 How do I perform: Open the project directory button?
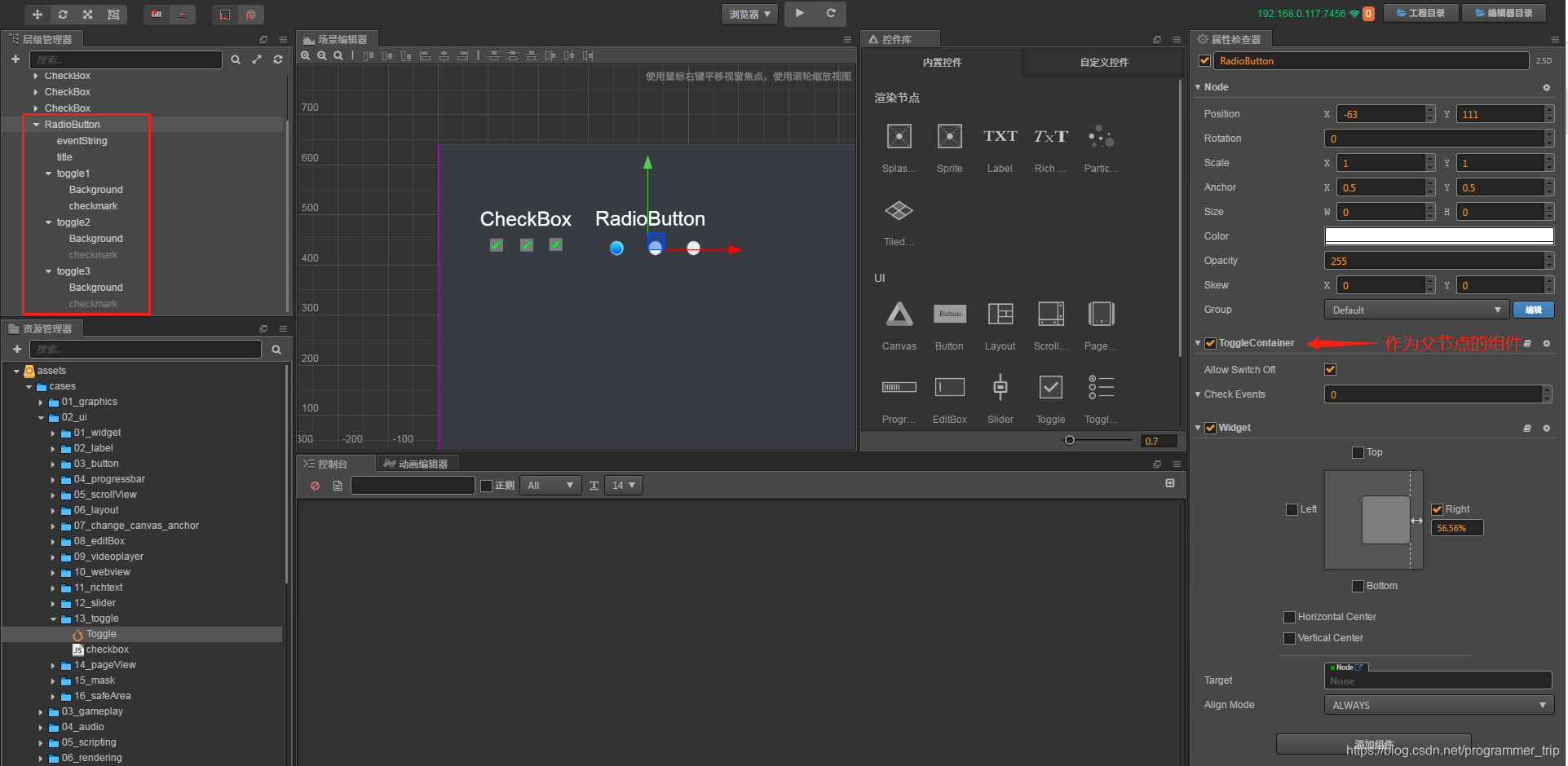1420,13
